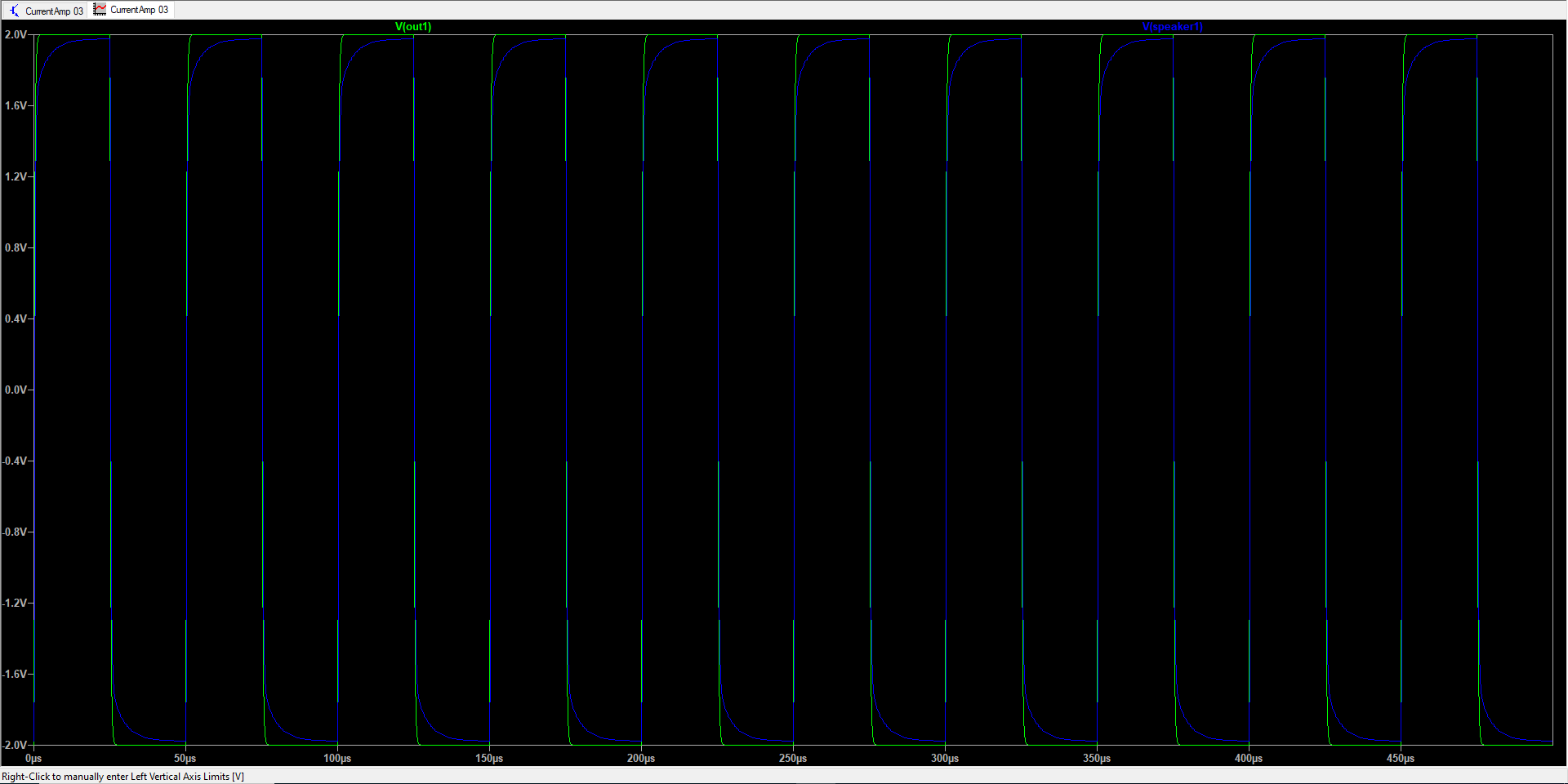Click the 1.6V vertical axis label

[16, 106]
